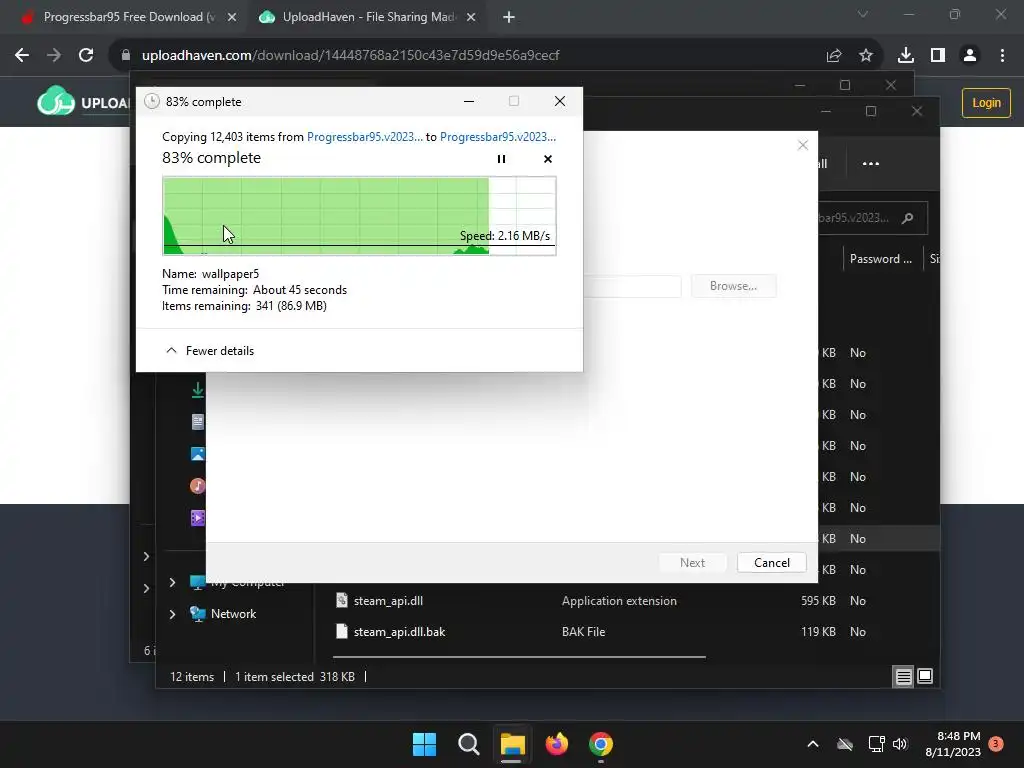
Task: Reload the UploadHaven page
Action: click(x=86, y=56)
